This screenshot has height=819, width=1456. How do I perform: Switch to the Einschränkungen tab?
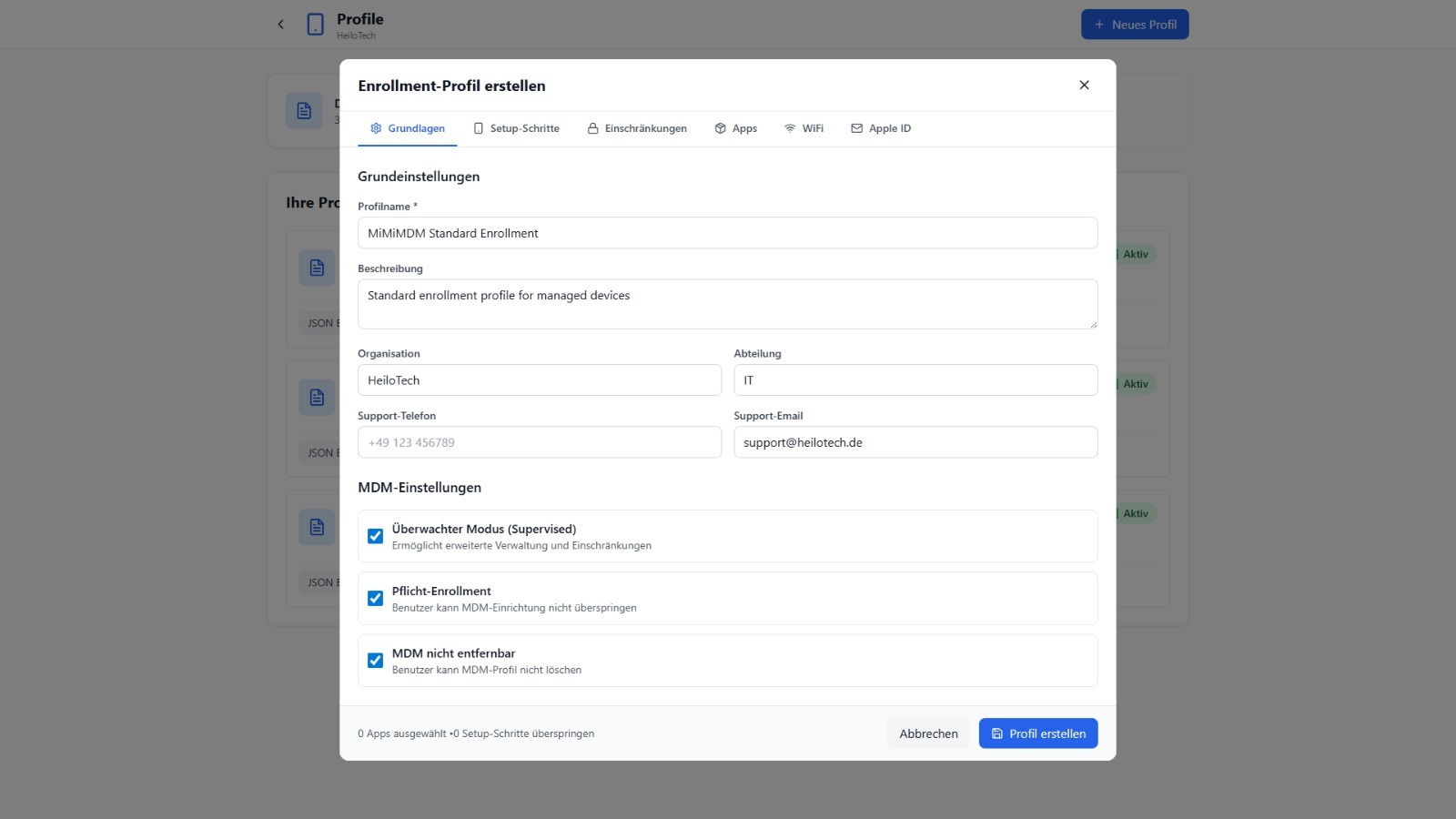coord(637,128)
